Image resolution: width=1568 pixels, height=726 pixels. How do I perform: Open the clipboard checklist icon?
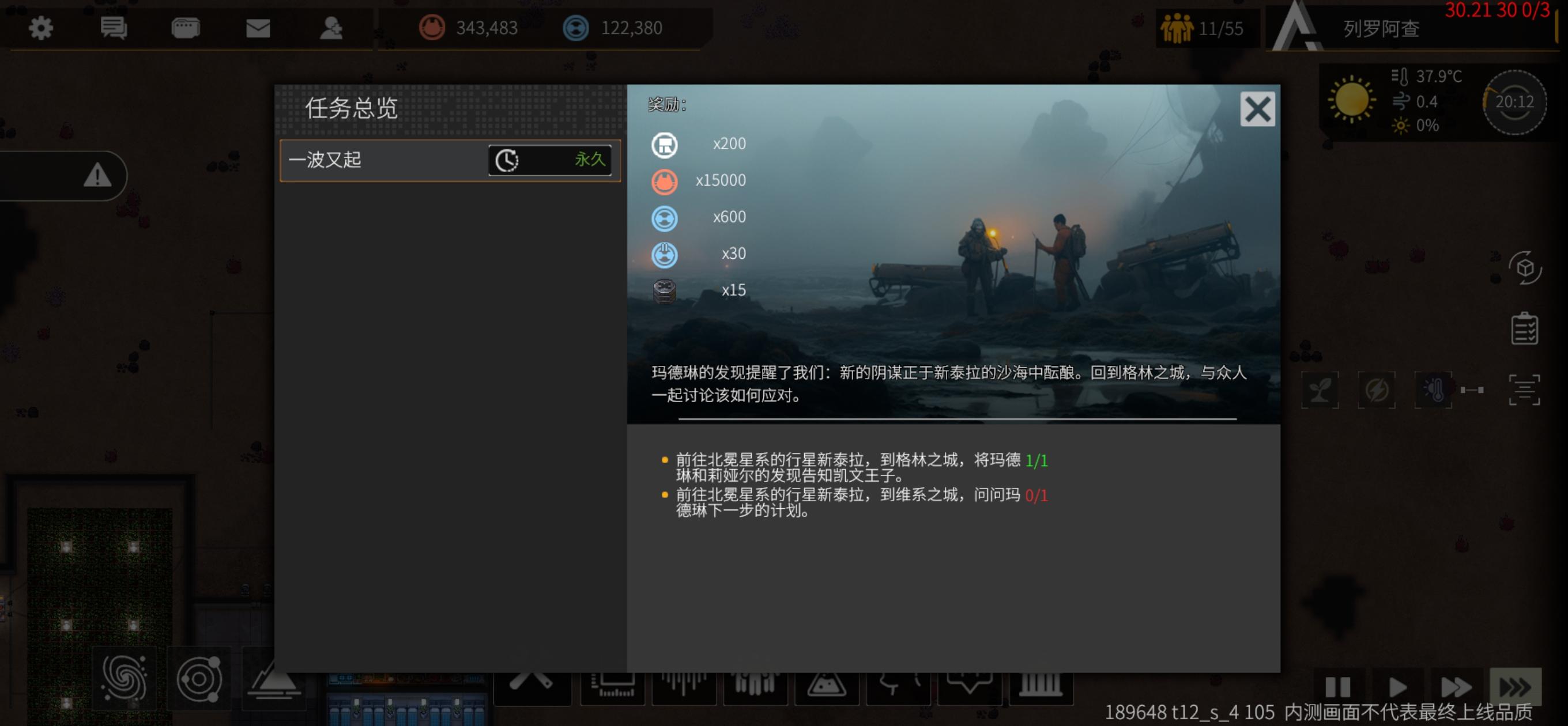[1524, 328]
